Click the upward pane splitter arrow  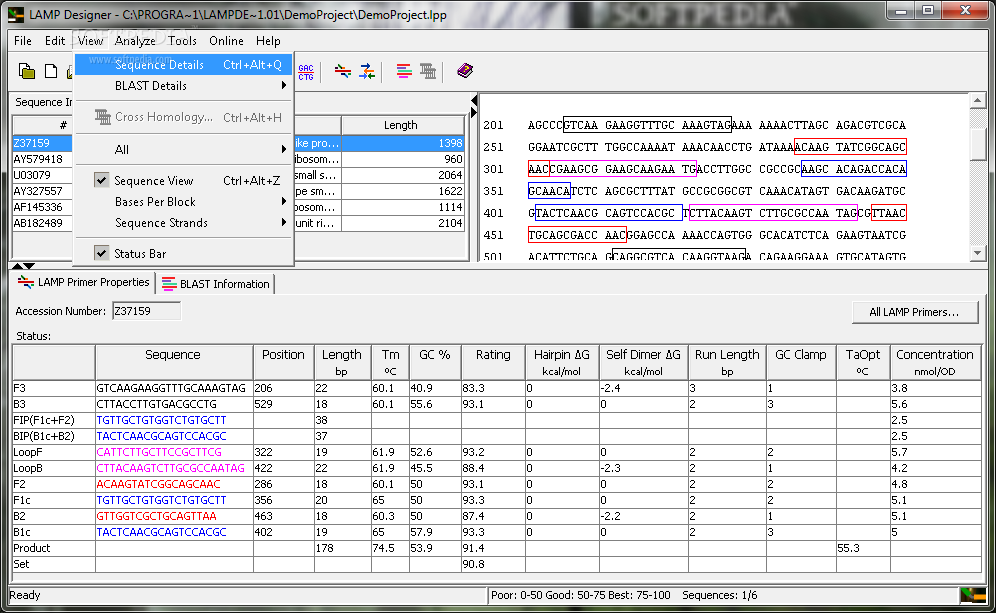tap(17, 266)
